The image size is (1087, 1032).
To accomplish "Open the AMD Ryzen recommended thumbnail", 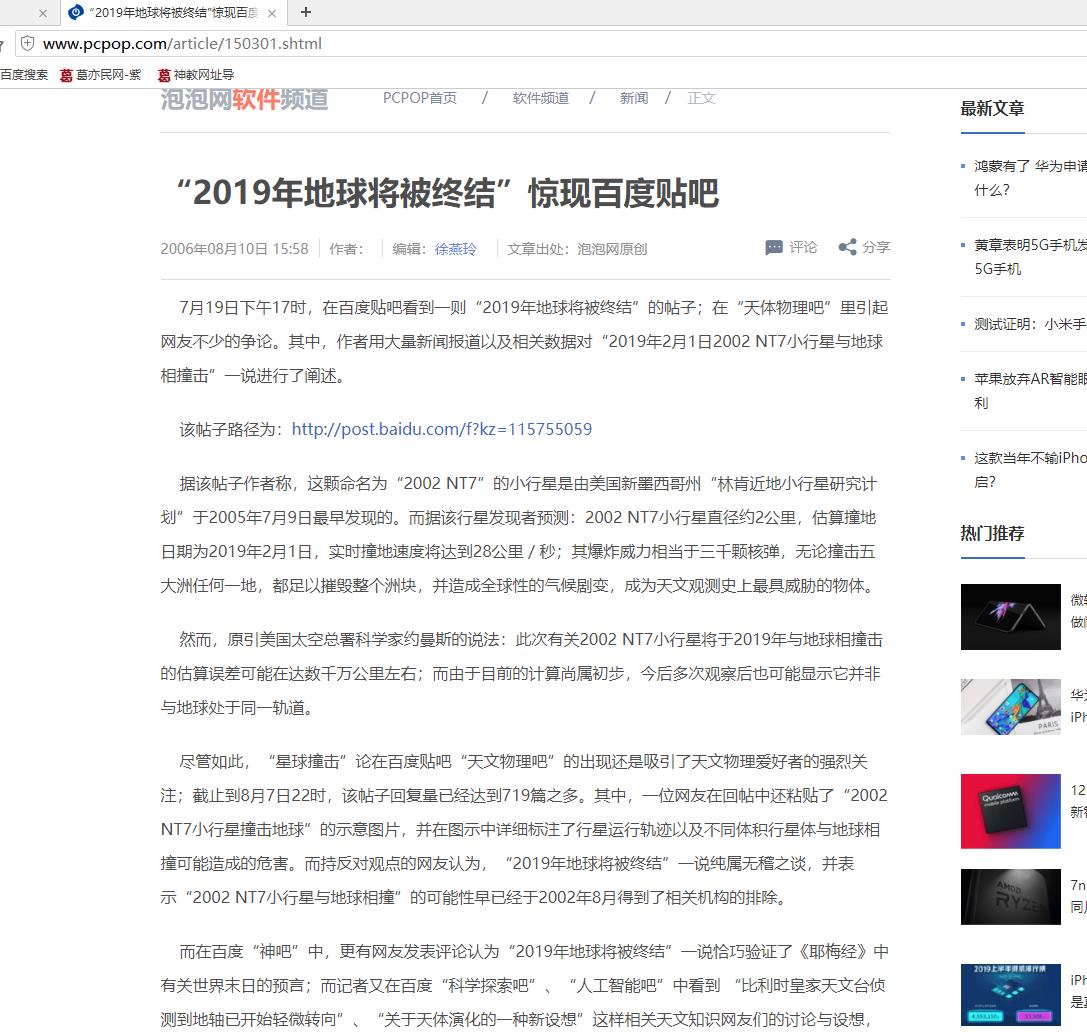I will [1010, 896].
